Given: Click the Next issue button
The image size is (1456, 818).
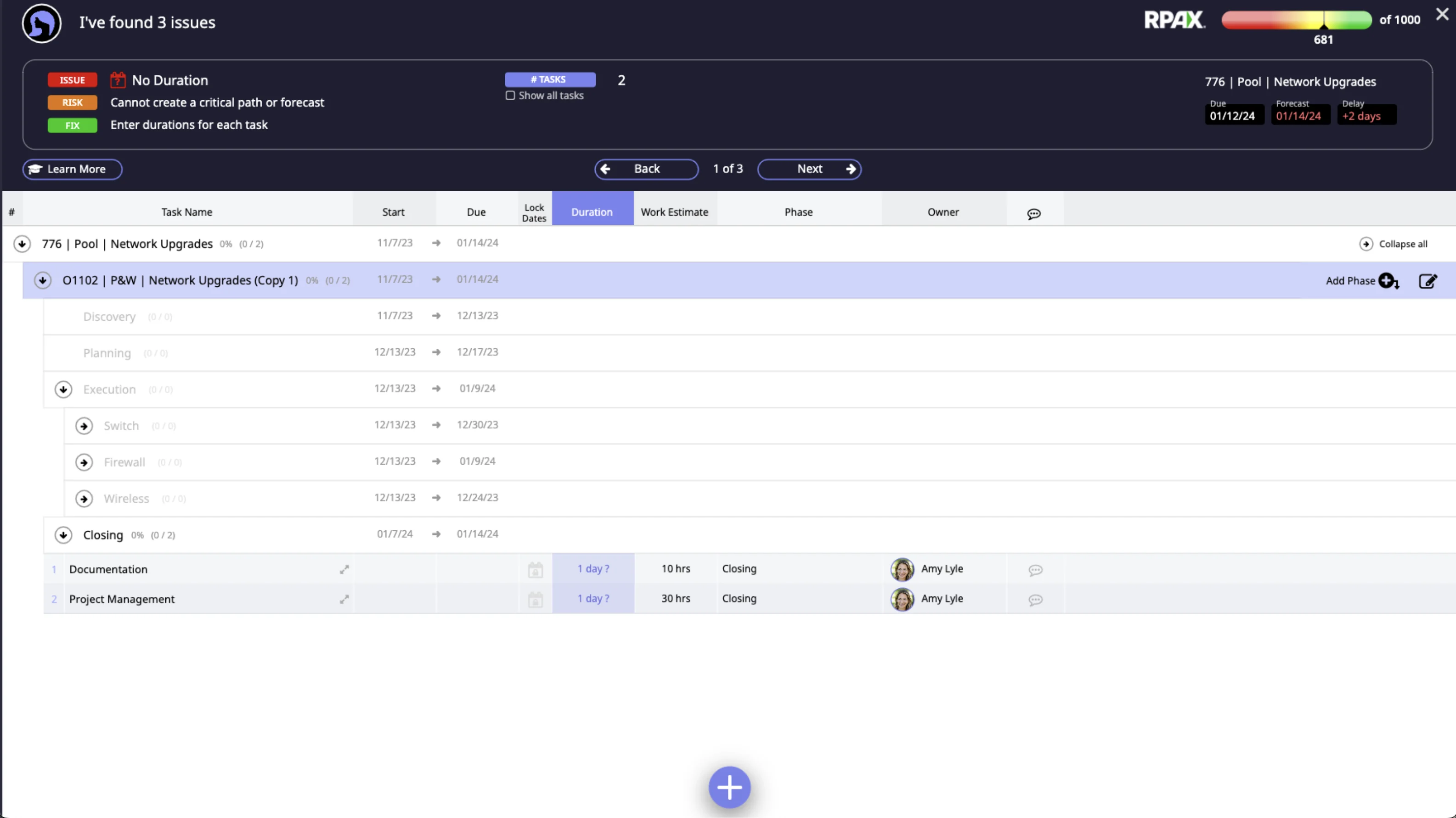Looking at the screenshot, I should [809, 169].
